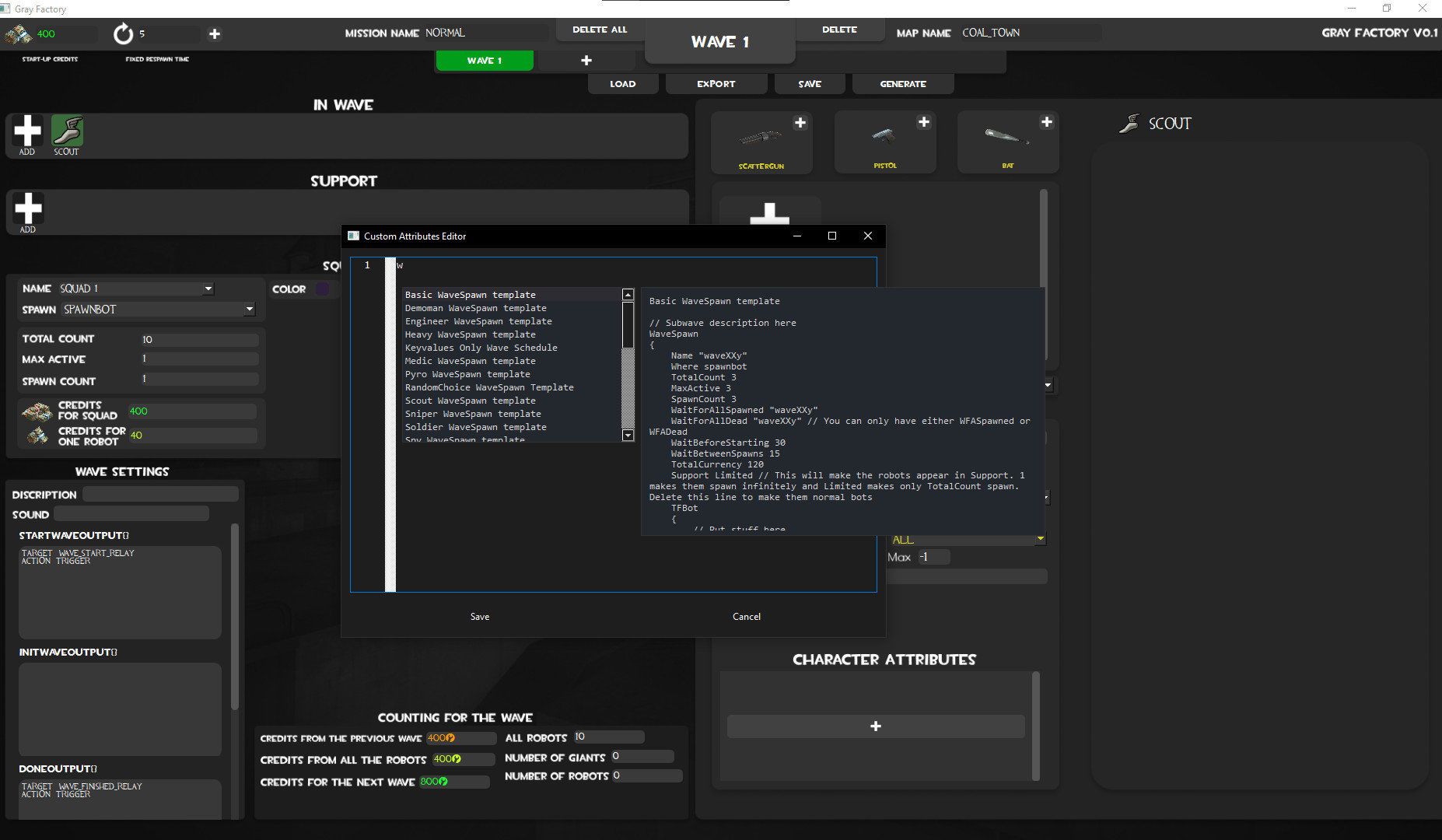The height and width of the screenshot is (840, 1442).
Task: Click the Add icon in In Wave
Action: click(27, 131)
